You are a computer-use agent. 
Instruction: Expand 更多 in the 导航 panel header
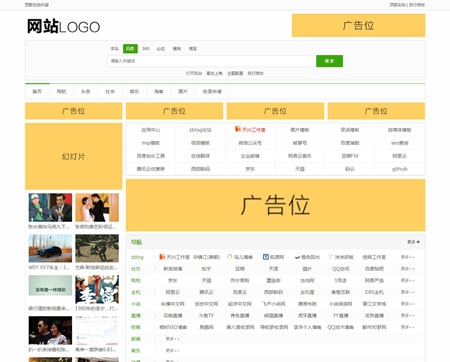click(x=413, y=242)
